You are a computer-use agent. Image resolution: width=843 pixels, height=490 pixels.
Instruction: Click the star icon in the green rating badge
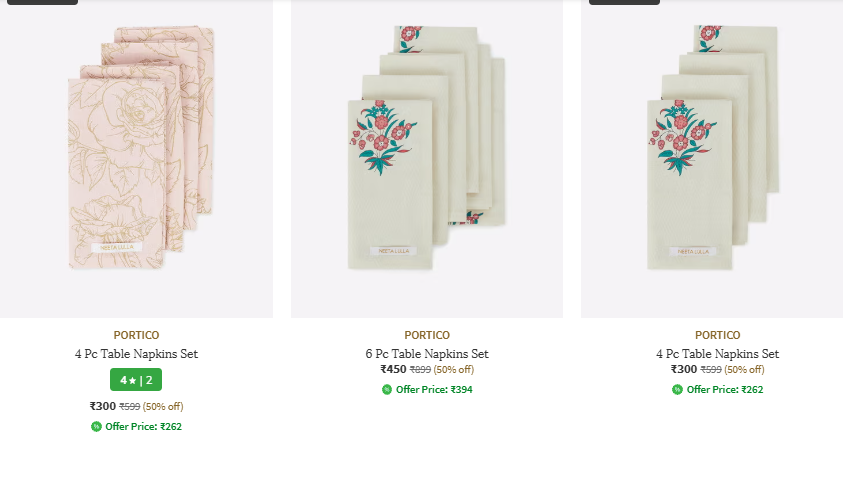[132, 381]
